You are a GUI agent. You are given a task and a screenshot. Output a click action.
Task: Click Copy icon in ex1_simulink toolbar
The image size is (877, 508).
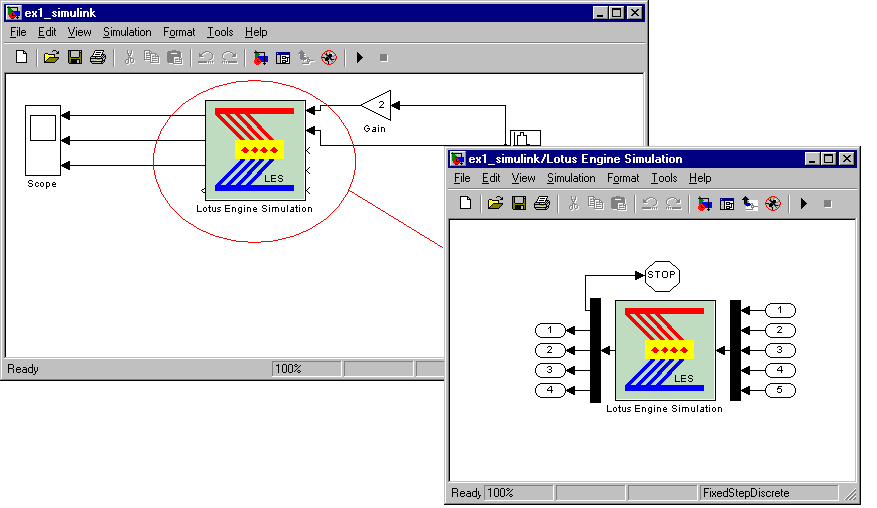click(x=152, y=57)
